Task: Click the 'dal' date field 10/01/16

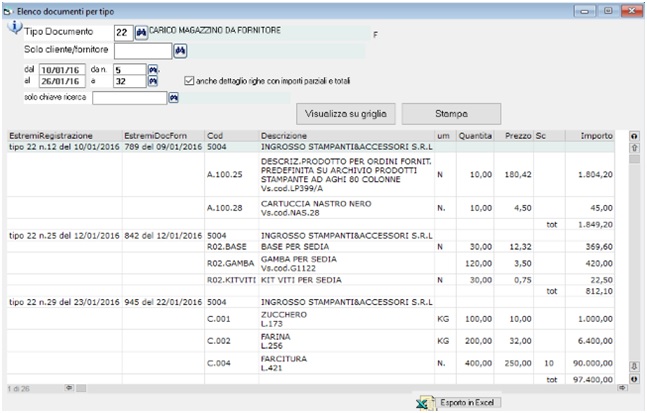Action: pos(62,70)
